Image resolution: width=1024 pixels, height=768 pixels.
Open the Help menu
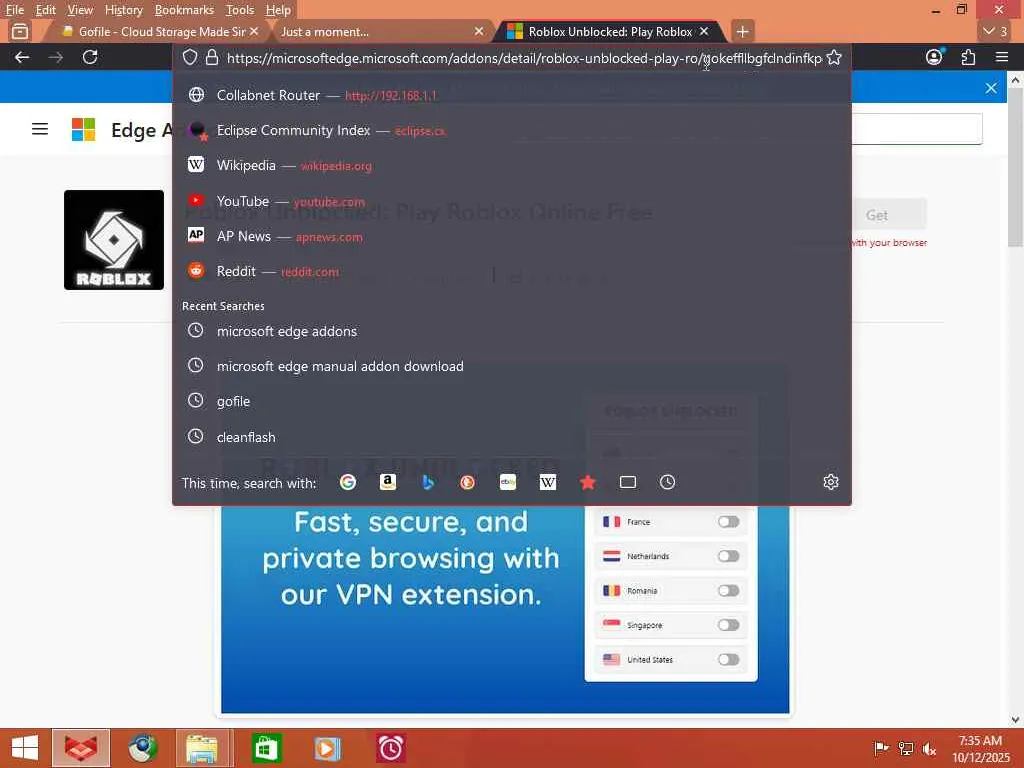coord(278,10)
